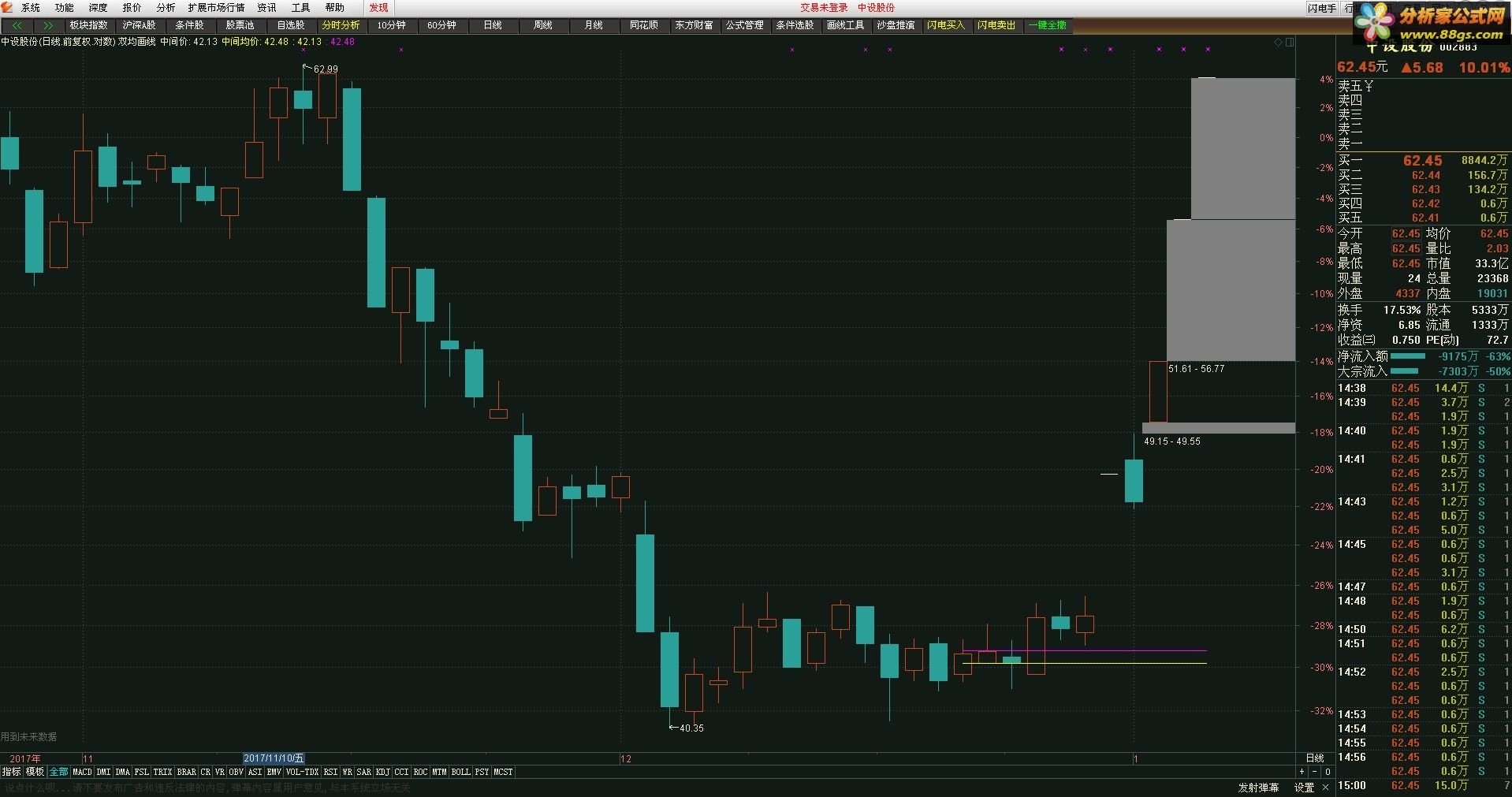The height and width of the screenshot is (797, 1512).
Task: Switch chart to 月线 period
Action: [593, 25]
